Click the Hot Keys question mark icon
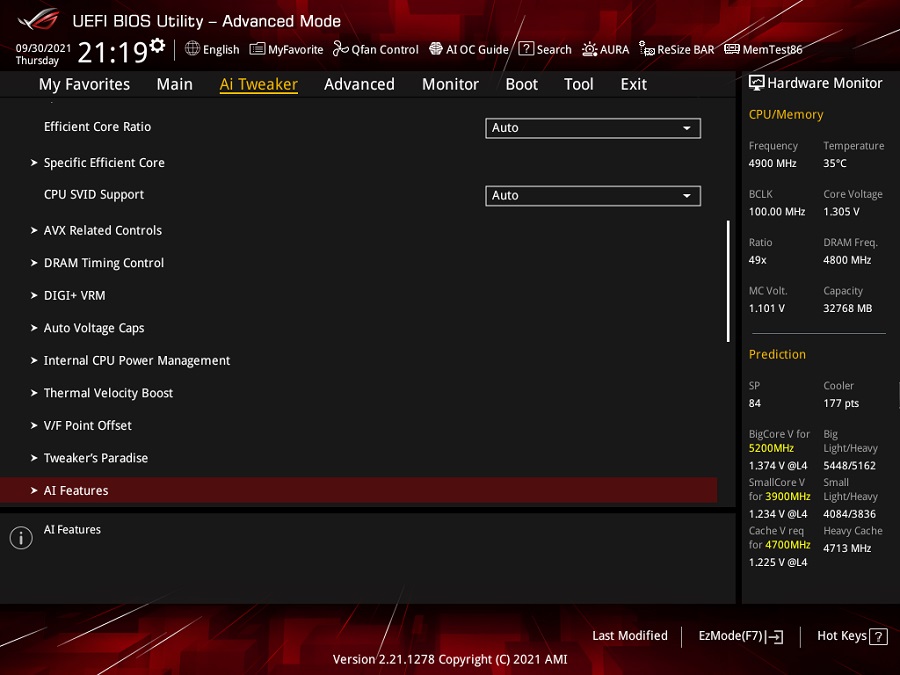The width and height of the screenshot is (900, 675). (x=878, y=637)
